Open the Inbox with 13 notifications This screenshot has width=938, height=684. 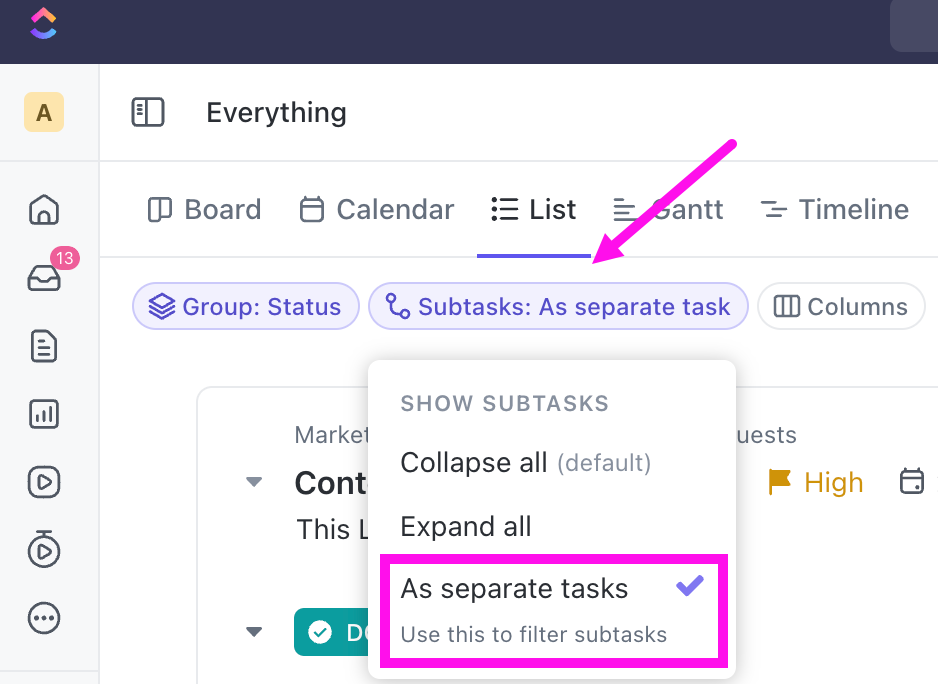pyautogui.click(x=44, y=279)
